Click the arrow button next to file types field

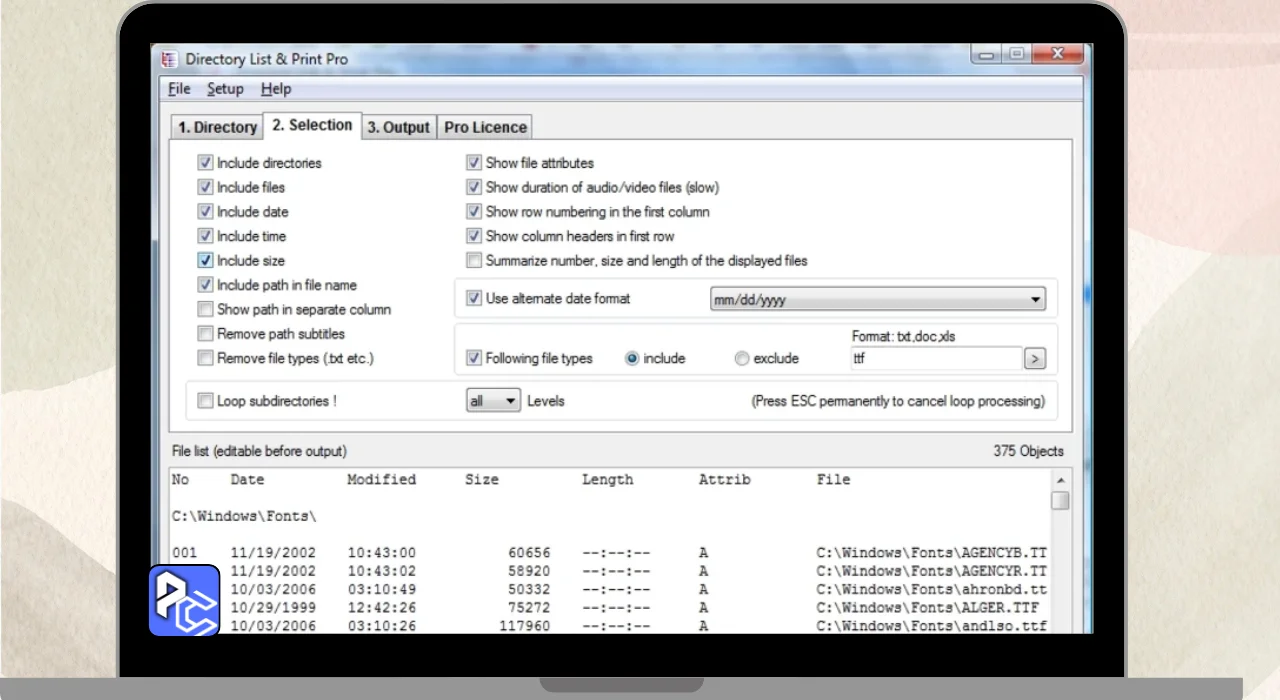pyautogui.click(x=1034, y=358)
